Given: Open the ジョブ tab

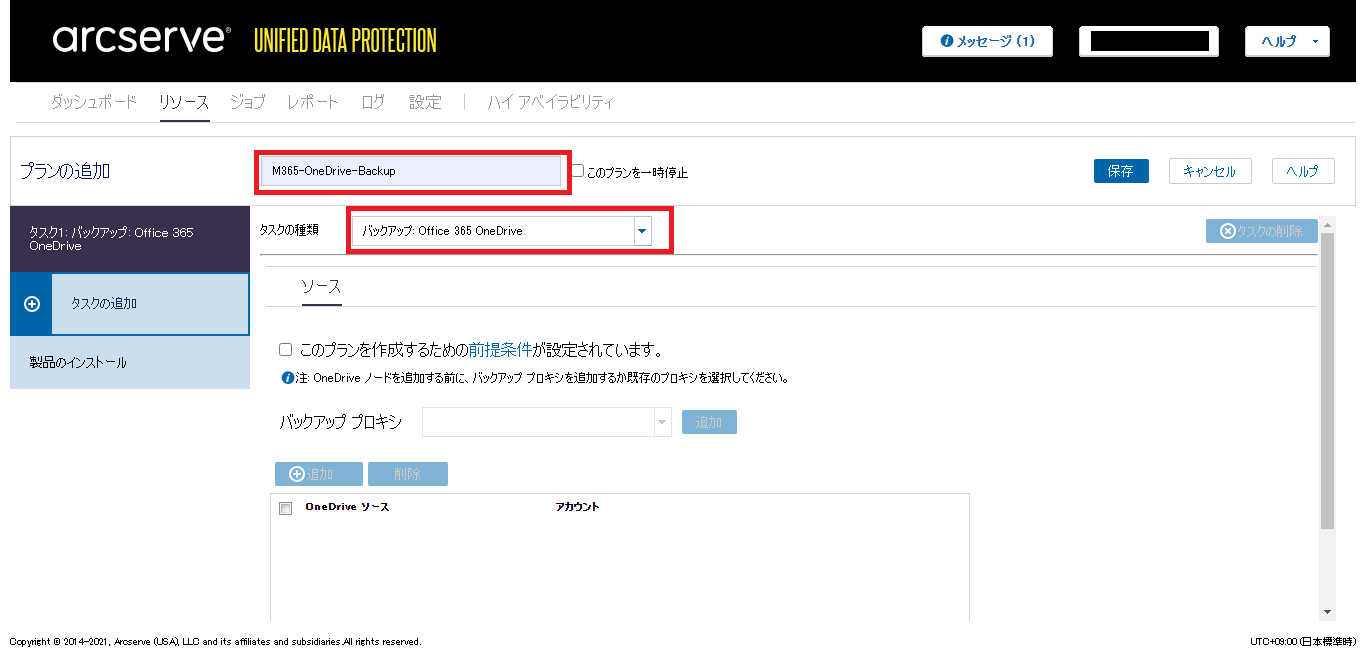Looking at the screenshot, I should click(248, 102).
